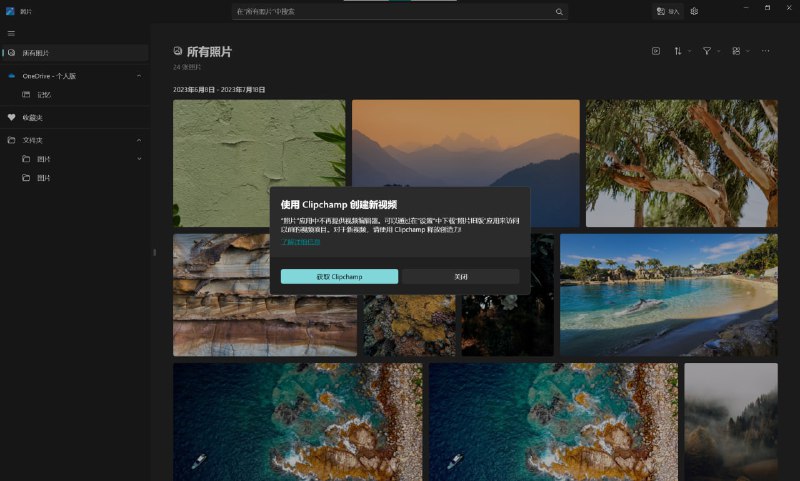Collapse the OneDrive - 个人版 section
Viewport: 800px width, 481px height.
[x=139, y=76]
